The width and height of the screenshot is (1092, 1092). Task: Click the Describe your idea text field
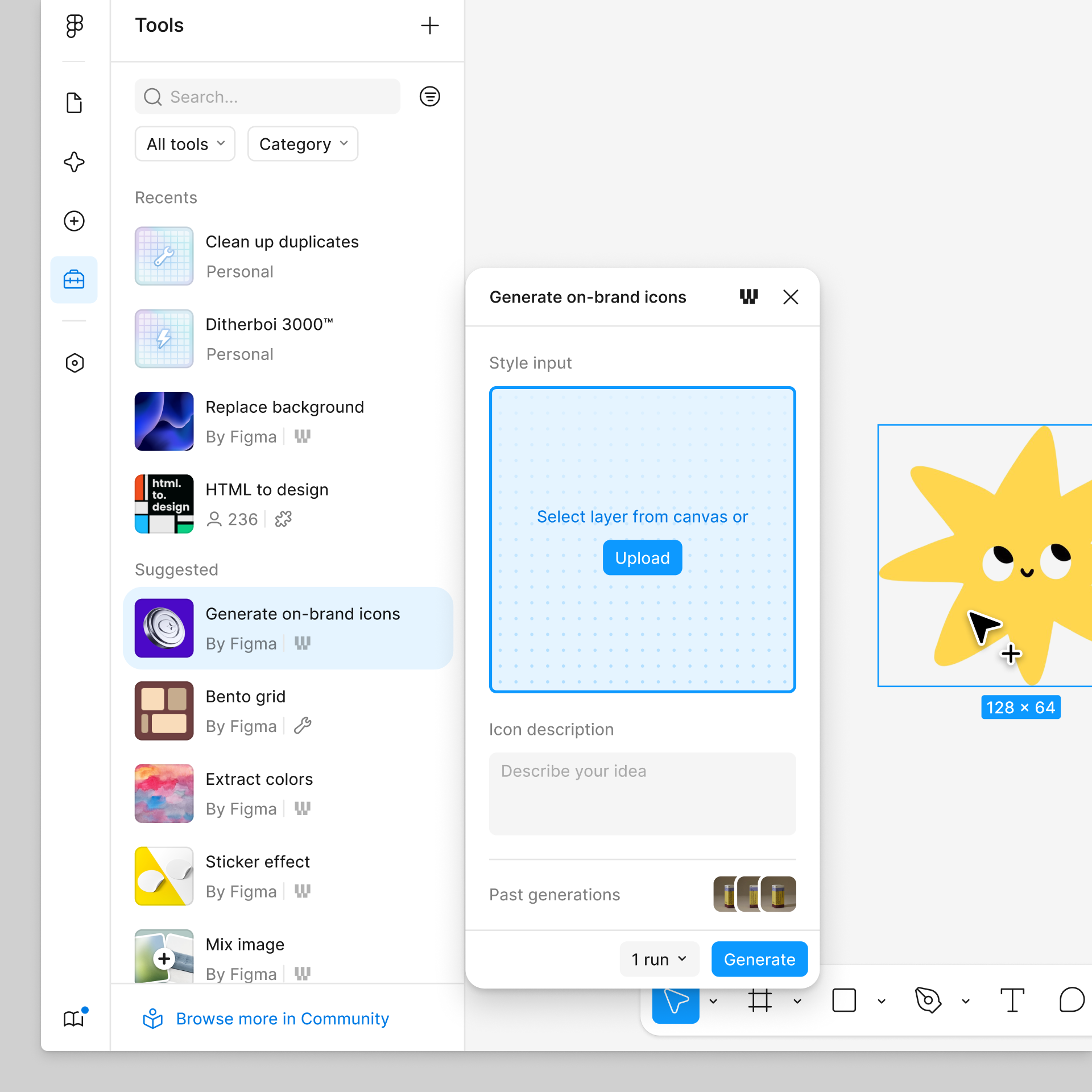(643, 794)
